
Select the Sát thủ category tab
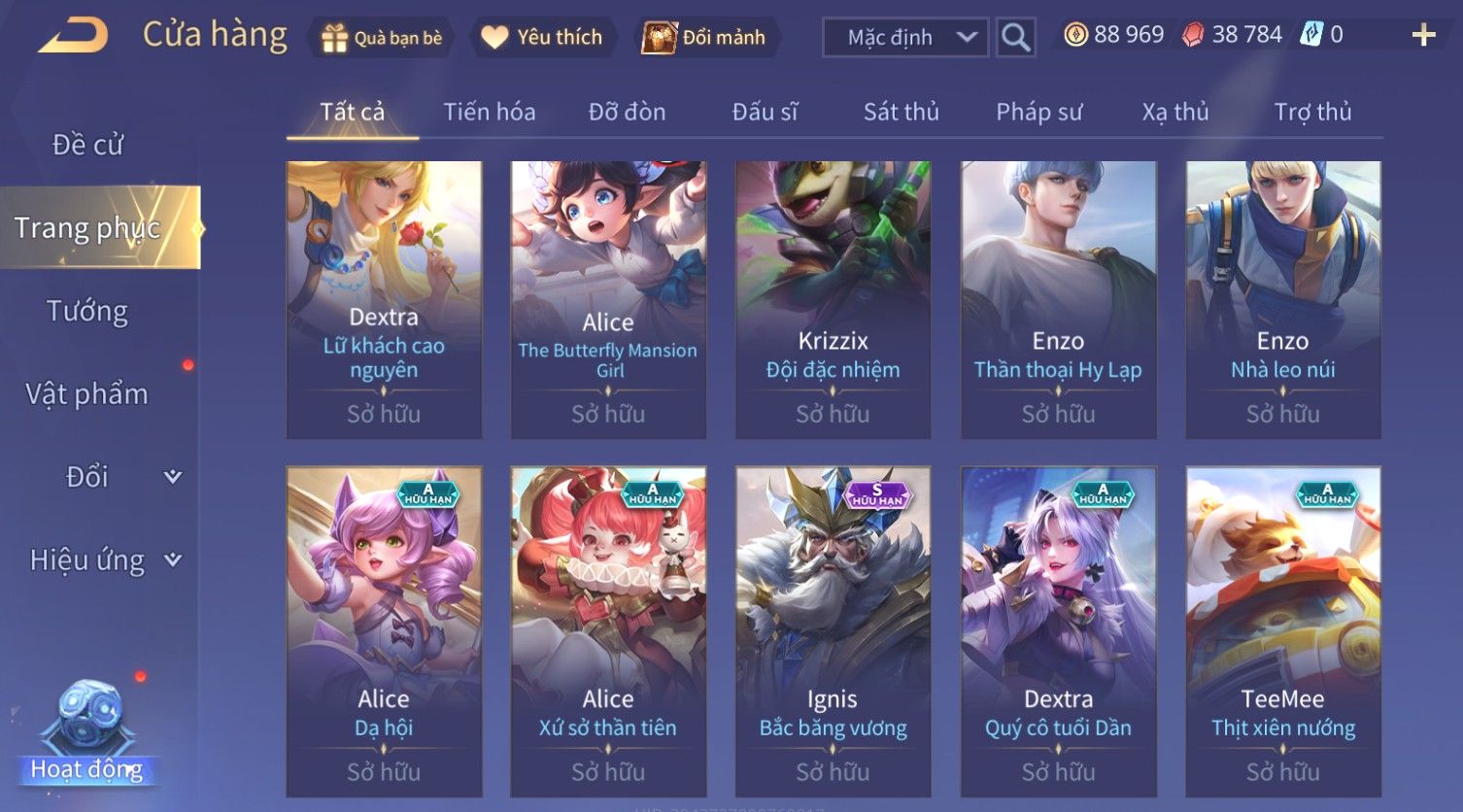[x=902, y=113]
